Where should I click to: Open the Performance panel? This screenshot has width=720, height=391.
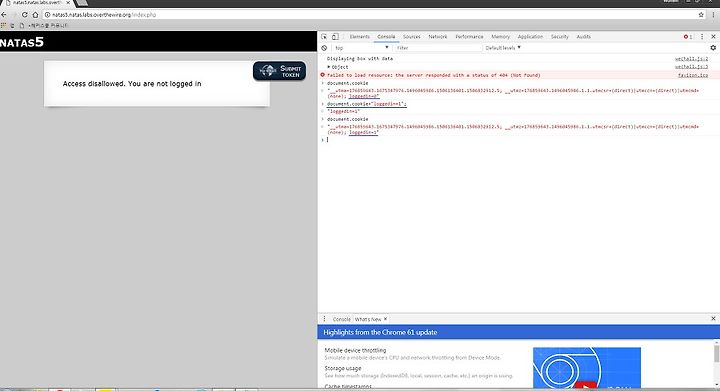click(469, 37)
